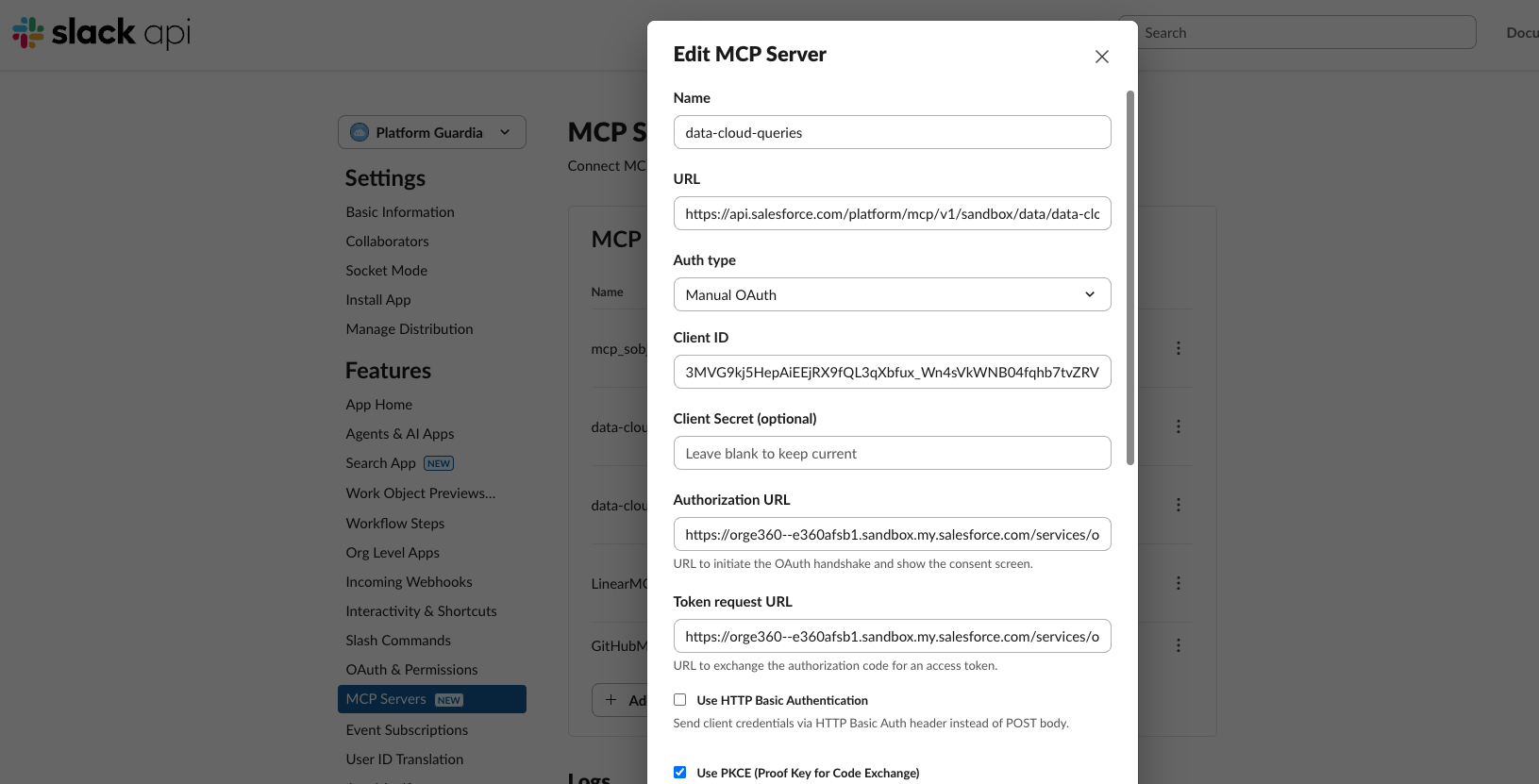
Task: Open Interactivity & Shortcuts
Action: point(421,611)
